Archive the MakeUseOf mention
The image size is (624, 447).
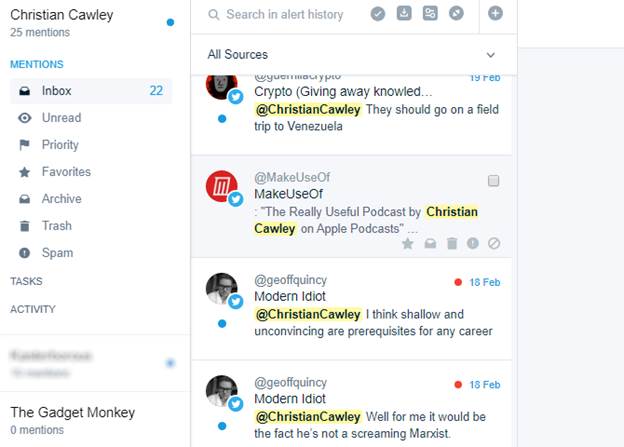click(430, 243)
